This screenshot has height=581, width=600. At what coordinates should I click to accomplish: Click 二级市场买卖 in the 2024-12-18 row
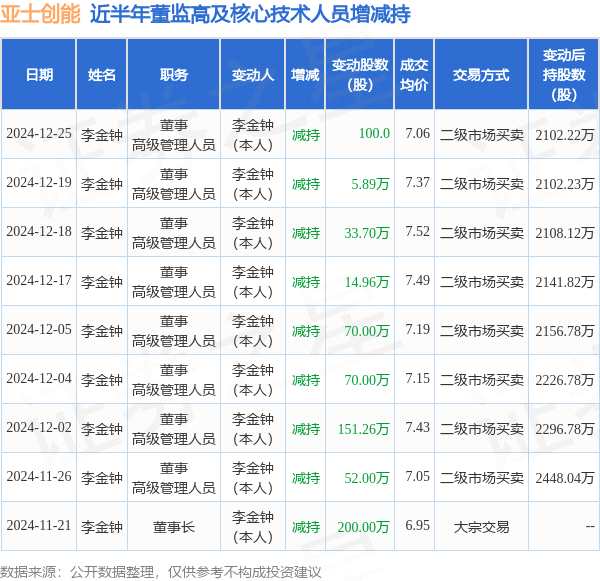click(481, 233)
